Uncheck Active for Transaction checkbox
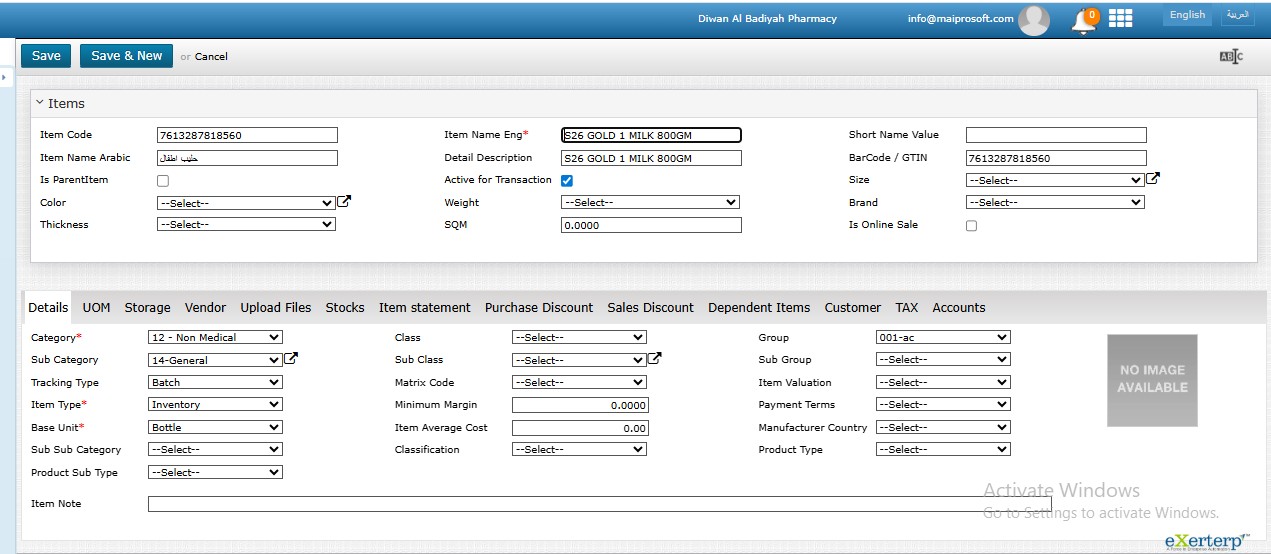This screenshot has width=1271, height=554. pyautogui.click(x=567, y=181)
